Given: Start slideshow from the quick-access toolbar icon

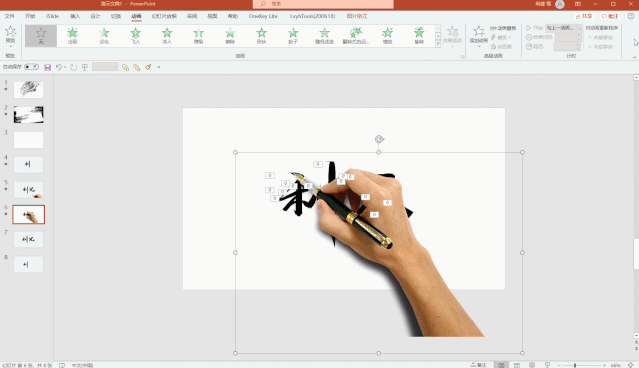Looking at the screenshot, I should coord(85,67).
